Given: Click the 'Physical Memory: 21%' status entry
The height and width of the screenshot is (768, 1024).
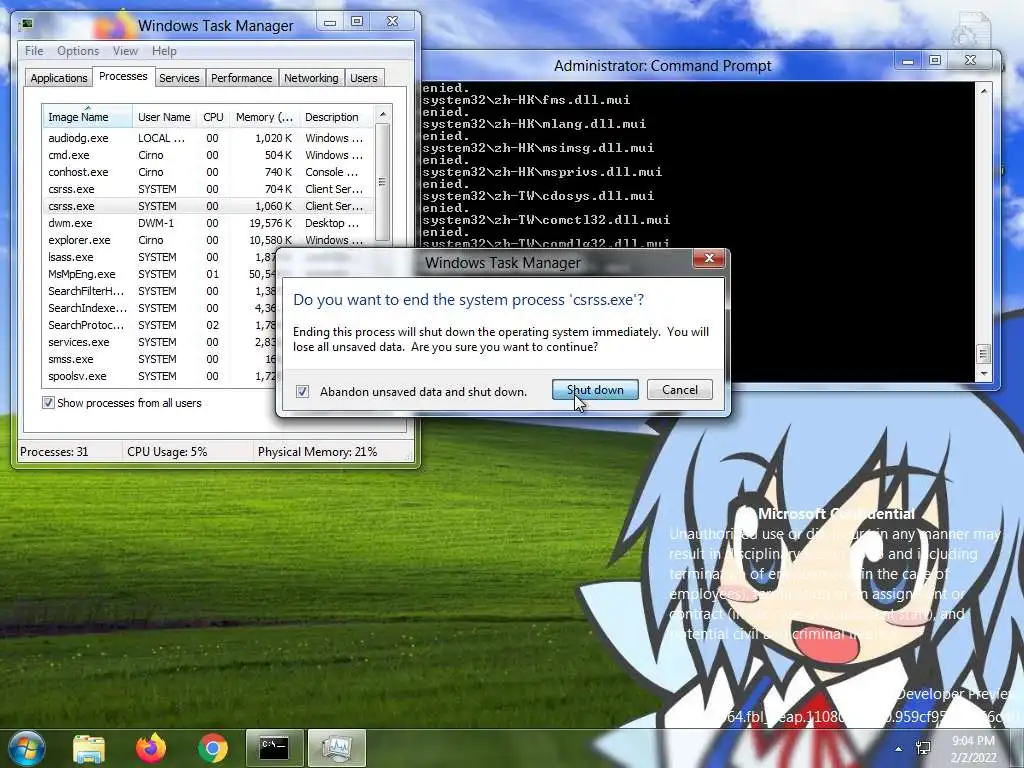Looking at the screenshot, I should (x=317, y=451).
